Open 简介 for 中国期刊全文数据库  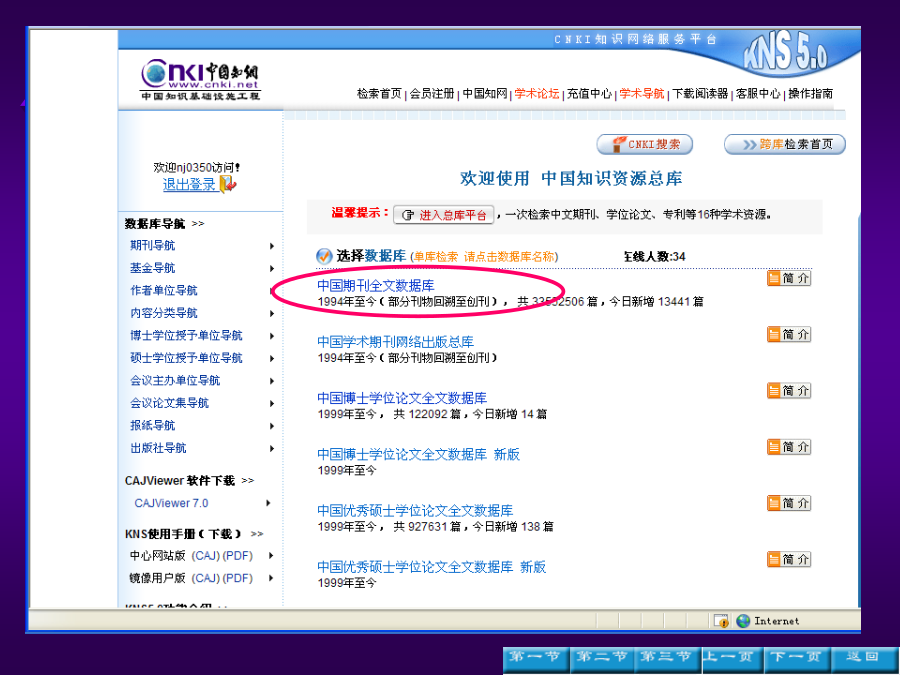tap(789, 278)
